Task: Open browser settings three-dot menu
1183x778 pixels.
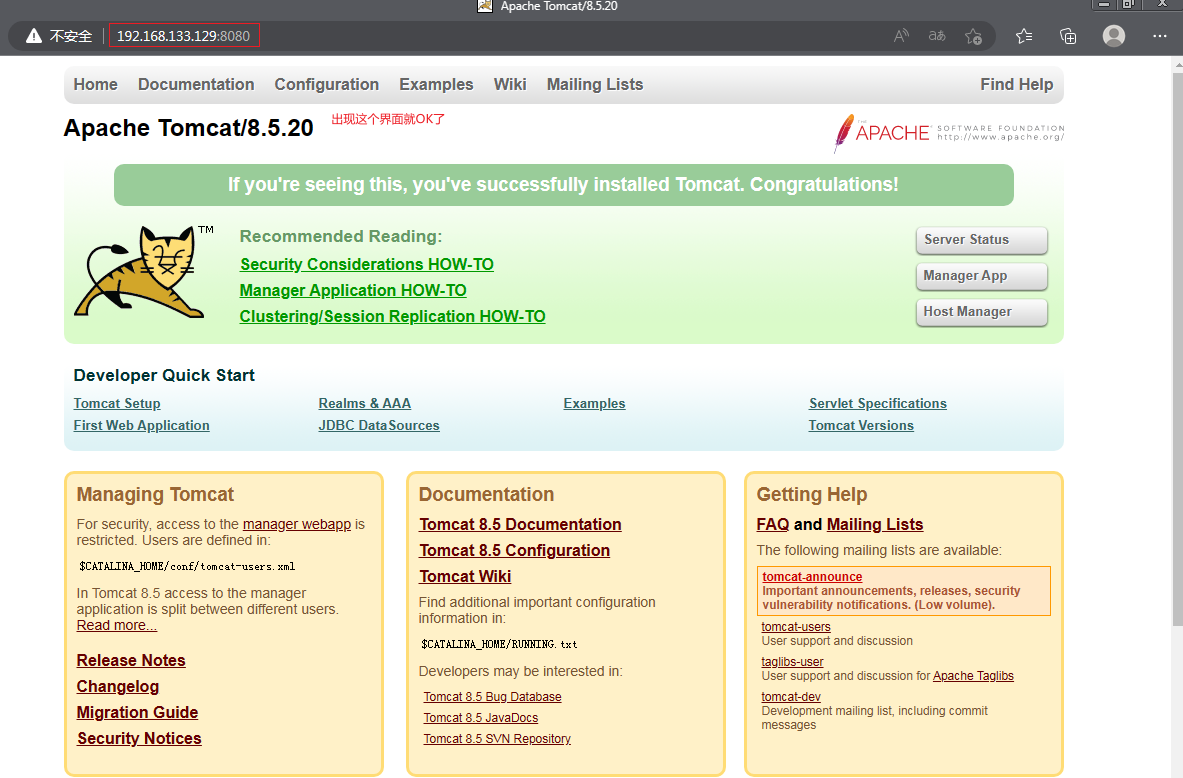Action: click(1160, 36)
